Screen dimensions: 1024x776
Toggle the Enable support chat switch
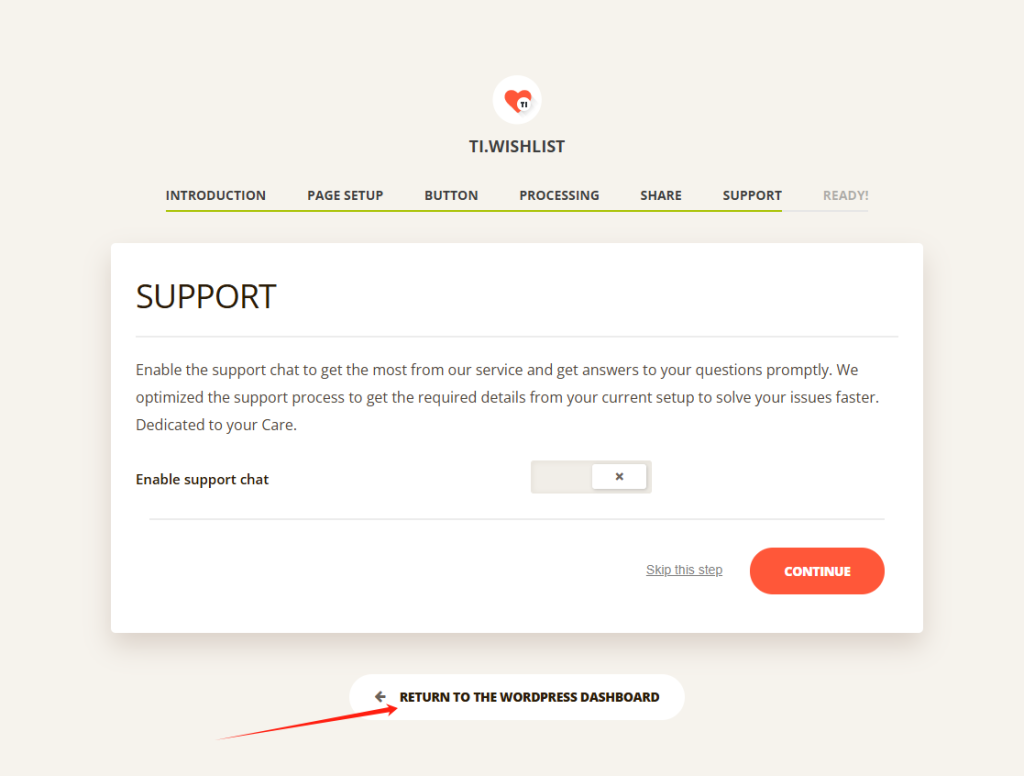(x=591, y=477)
